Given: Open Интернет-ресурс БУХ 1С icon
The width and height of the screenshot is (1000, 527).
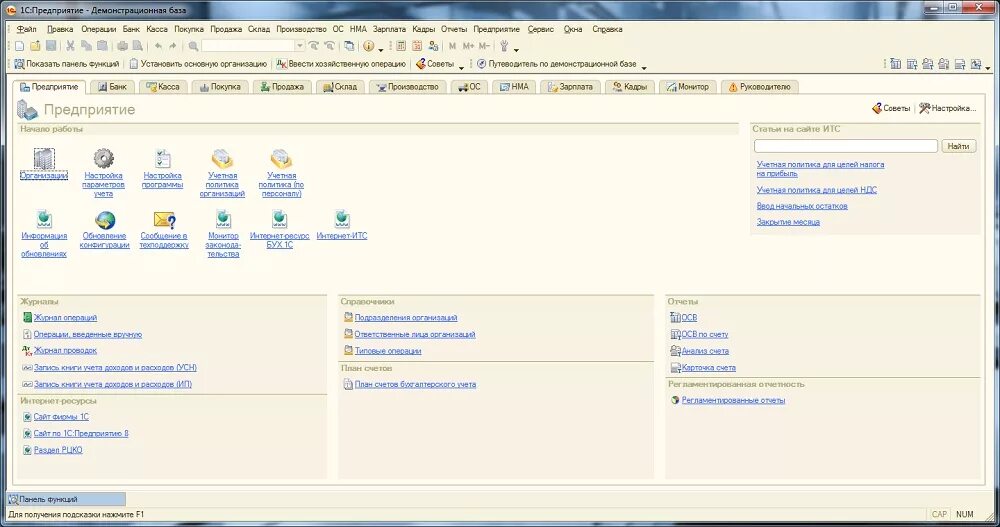Looking at the screenshot, I should 279,219.
